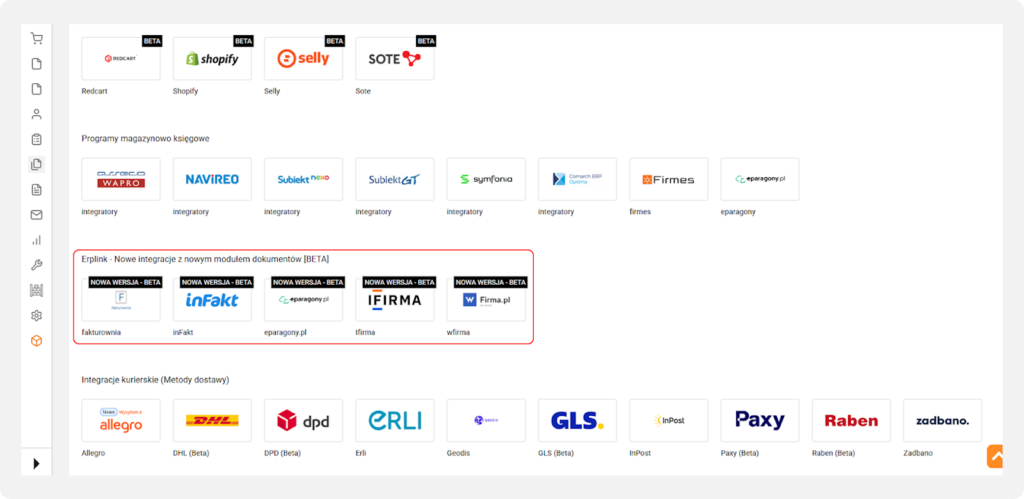Click the user profile sidebar icon
This screenshot has width=1024, height=499.
pos(37,114)
